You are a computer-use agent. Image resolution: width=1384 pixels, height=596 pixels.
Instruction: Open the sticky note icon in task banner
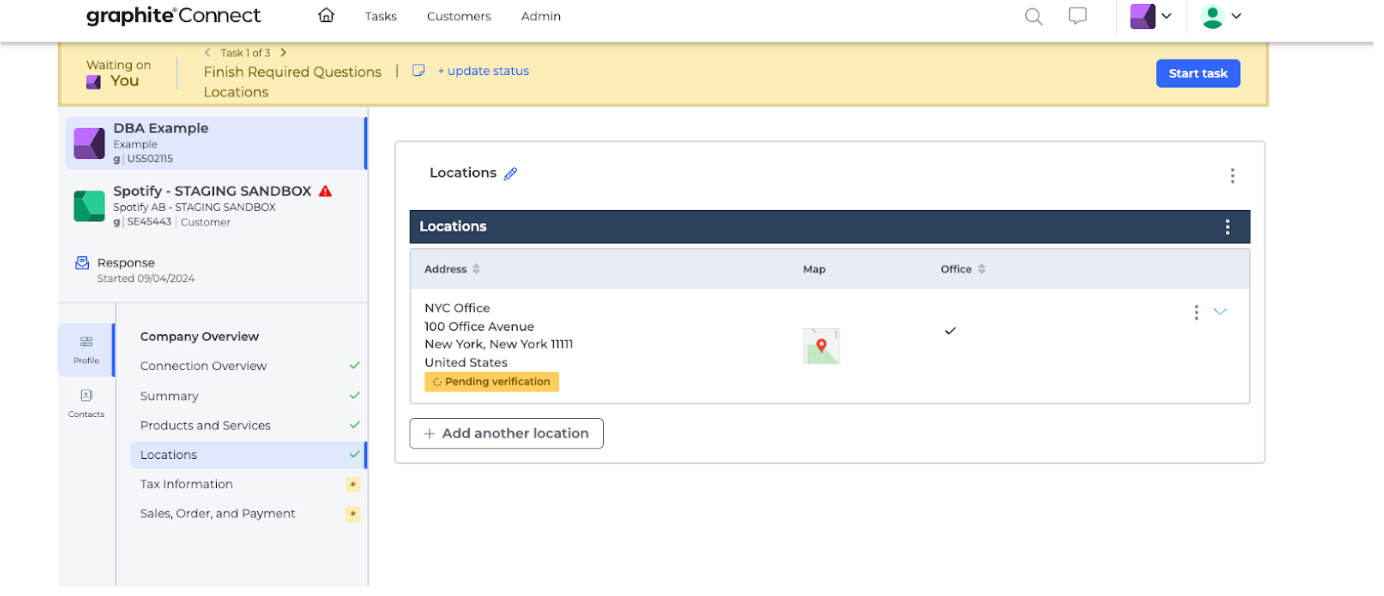click(419, 71)
